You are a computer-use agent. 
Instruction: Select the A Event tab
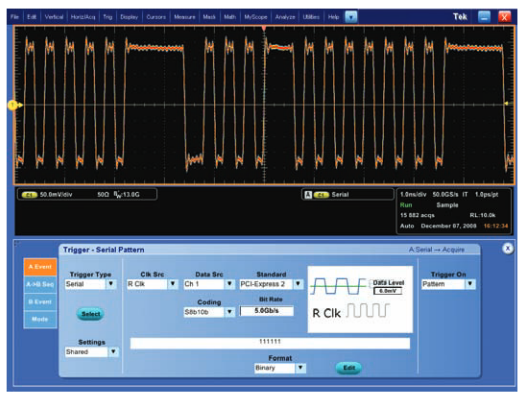[40, 267]
